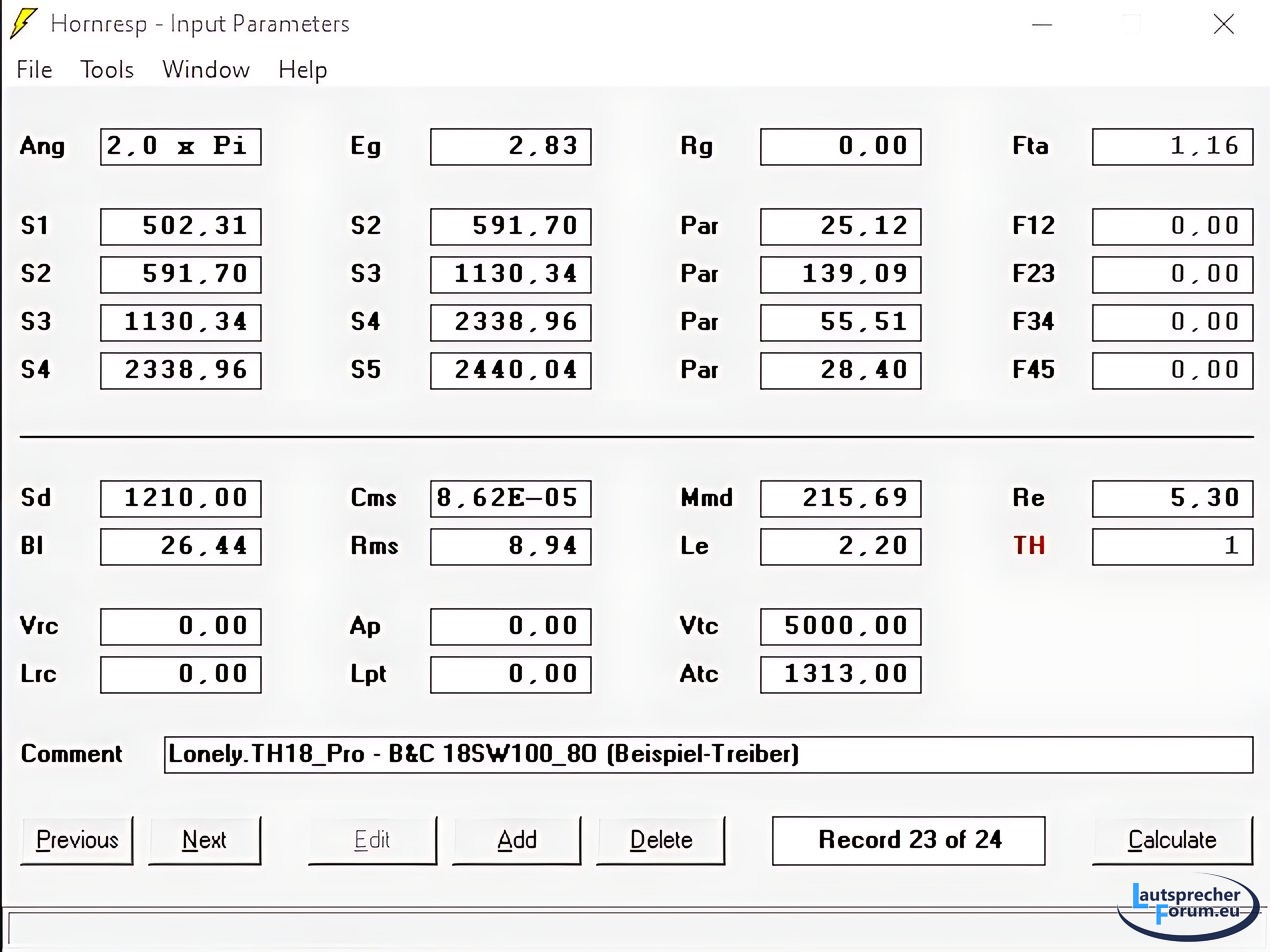Image resolution: width=1270 pixels, height=952 pixels.
Task: Click the Hornresp lightning bolt icon
Action: (x=24, y=24)
